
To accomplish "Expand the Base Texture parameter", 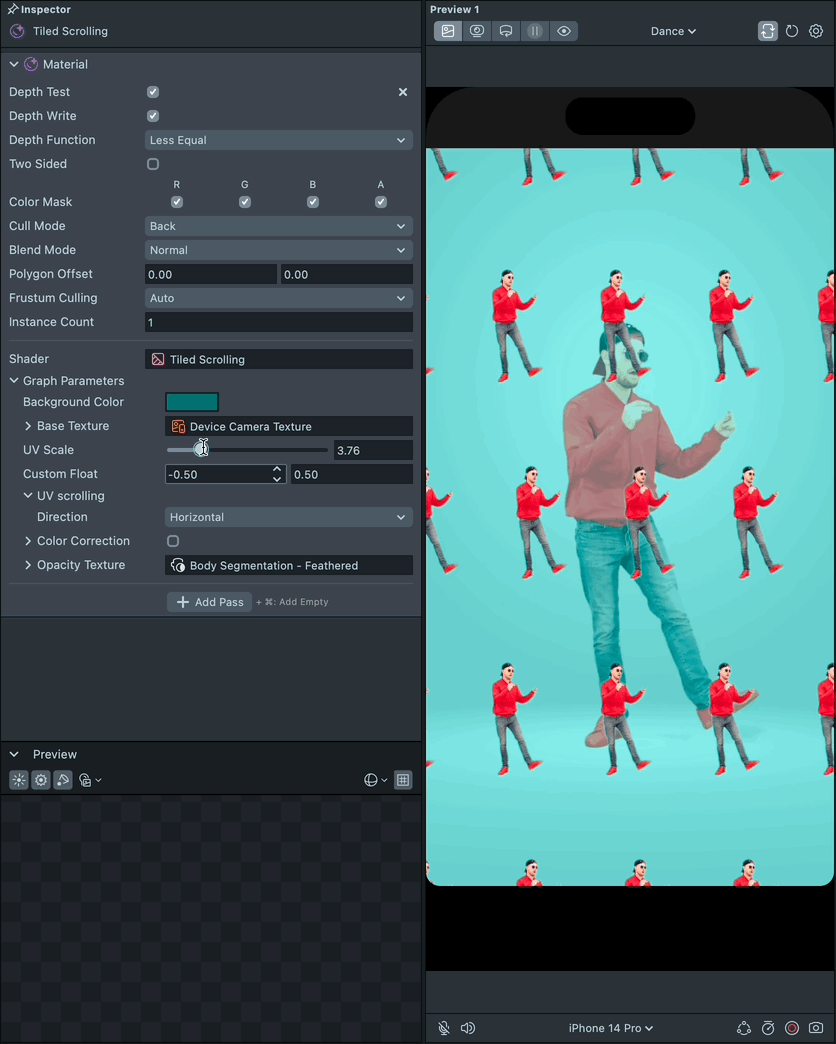I will [x=28, y=426].
